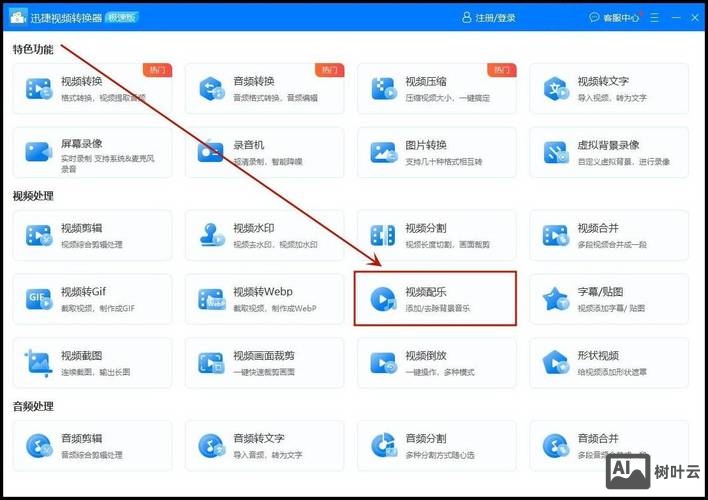708x500 pixels.
Task: Click the 视频截图 card title text
Action: [82, 355]
